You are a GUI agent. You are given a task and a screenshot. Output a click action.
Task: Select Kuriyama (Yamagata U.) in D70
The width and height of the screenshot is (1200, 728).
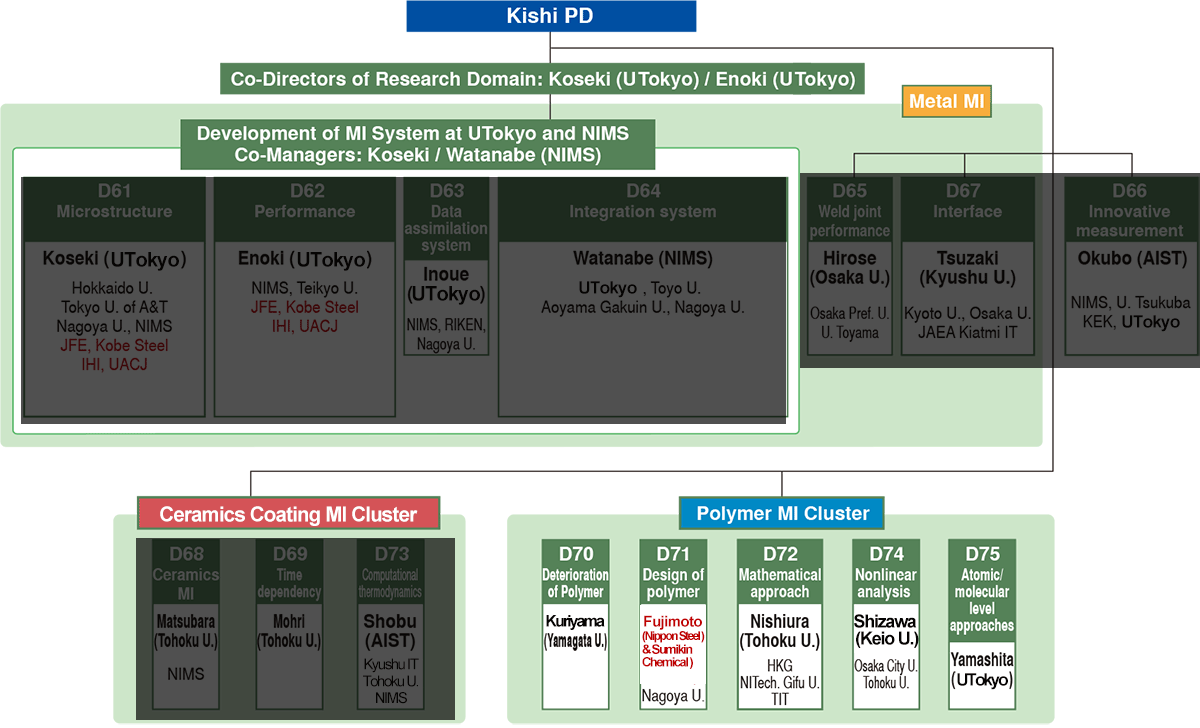click(x=576, y=631)
